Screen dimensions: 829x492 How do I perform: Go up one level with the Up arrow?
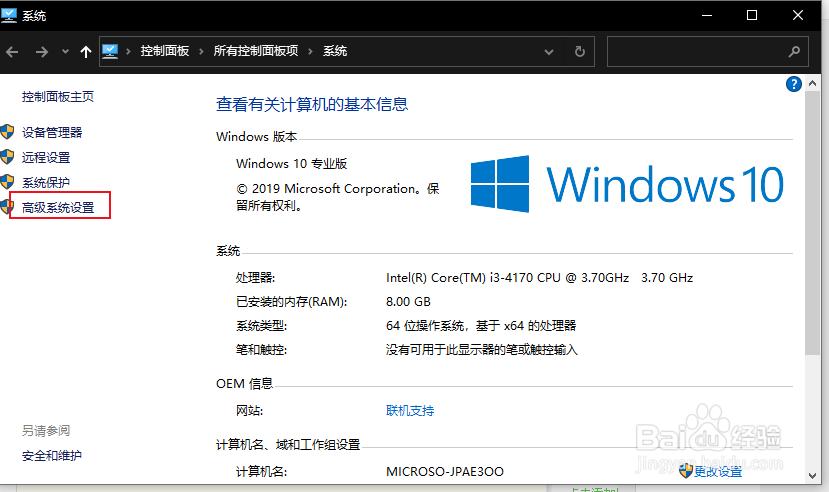coord(85,52)
